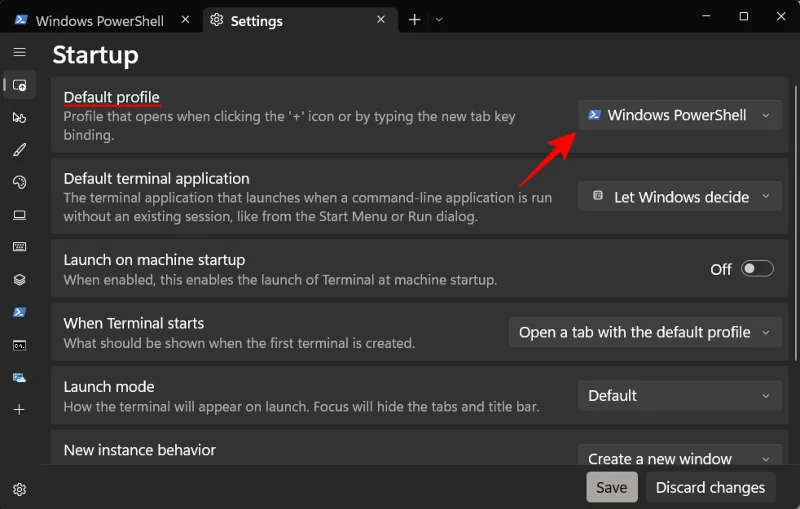
Task: Click the Discard changes button
Action: coord(710,487)
